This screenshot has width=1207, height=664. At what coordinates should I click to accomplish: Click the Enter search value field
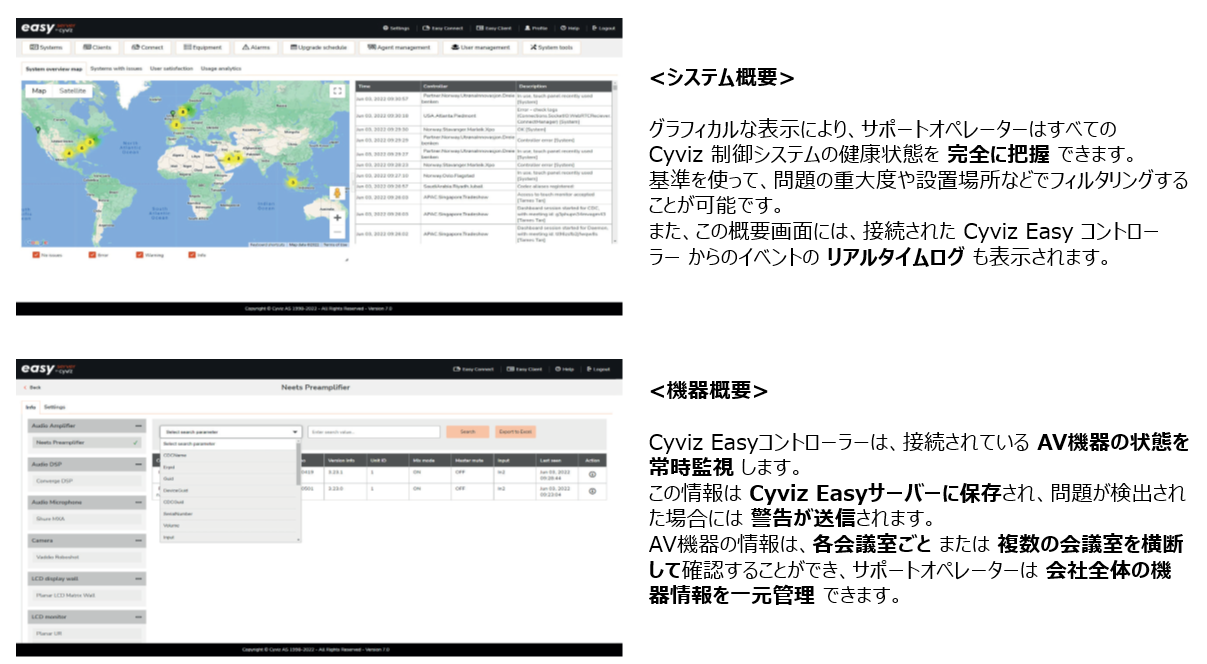coord(373,432)
